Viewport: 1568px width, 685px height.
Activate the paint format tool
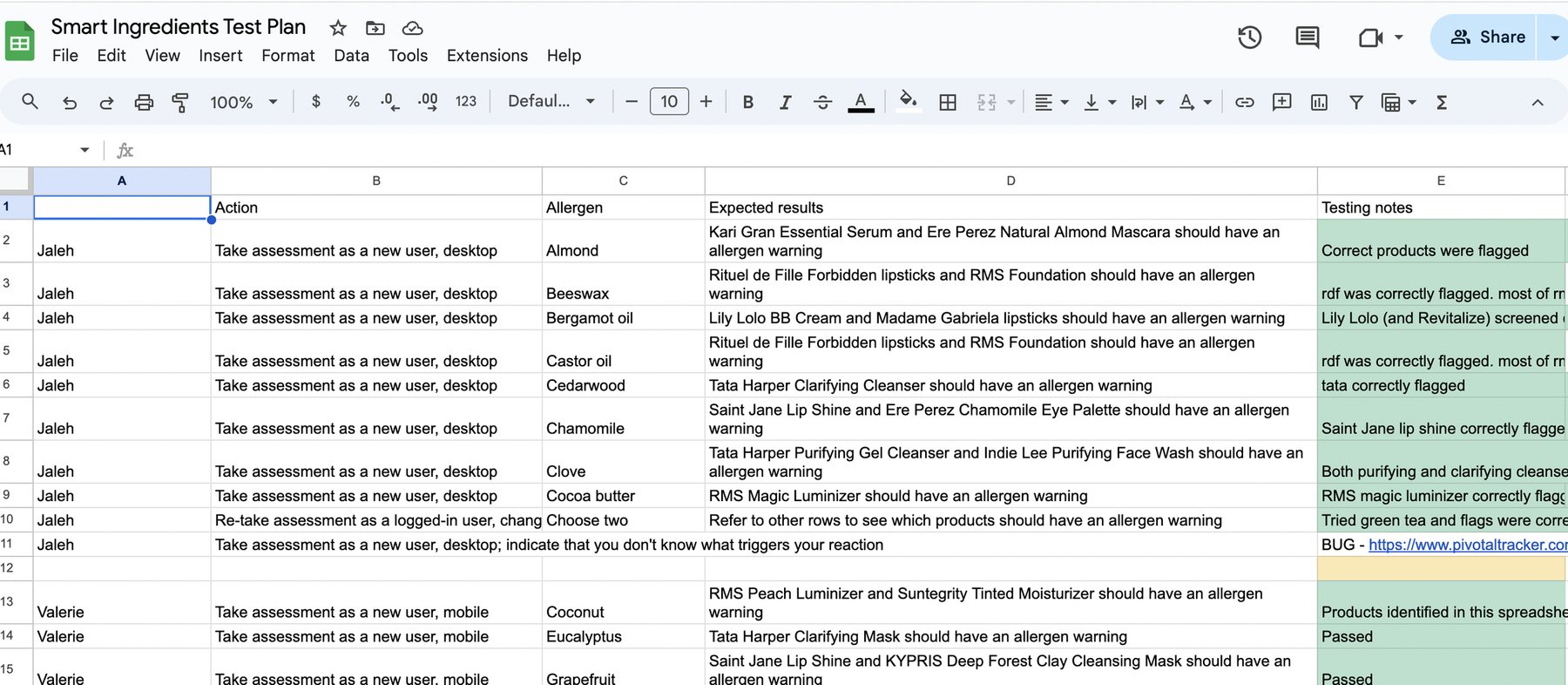[x=180, y=102]
